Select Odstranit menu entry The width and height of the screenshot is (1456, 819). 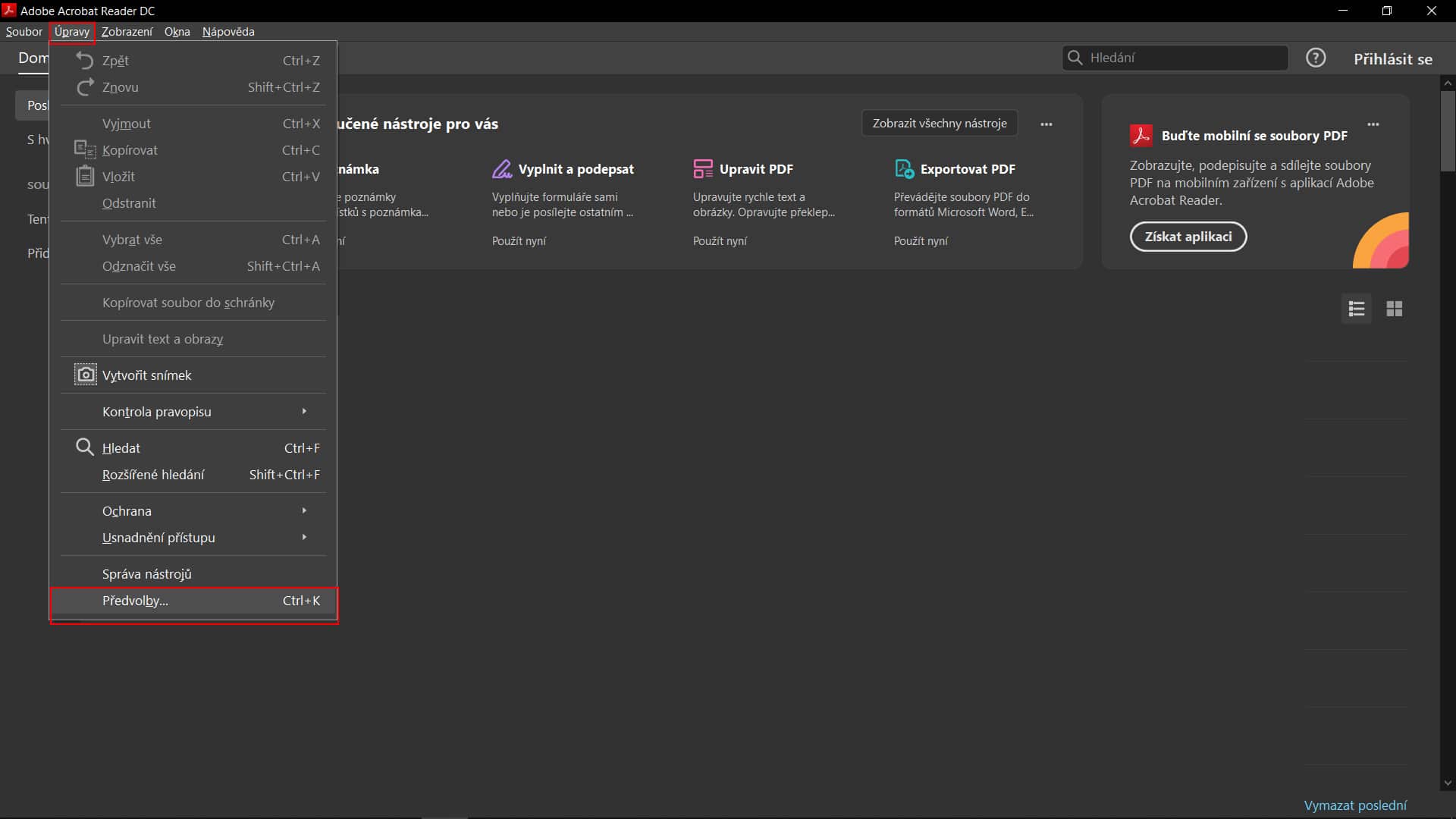[x=193, y=203]
